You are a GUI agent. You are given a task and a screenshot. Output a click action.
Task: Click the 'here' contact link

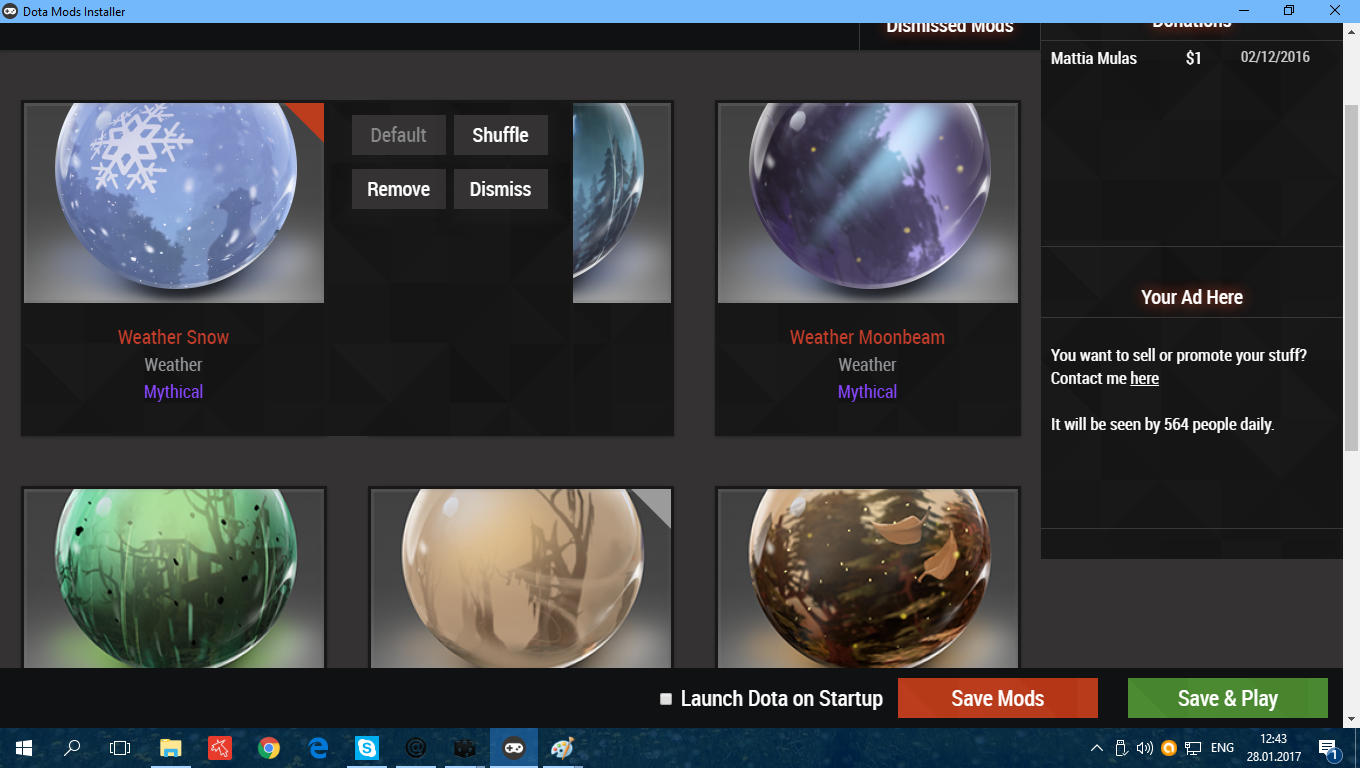coord(1144,379)
